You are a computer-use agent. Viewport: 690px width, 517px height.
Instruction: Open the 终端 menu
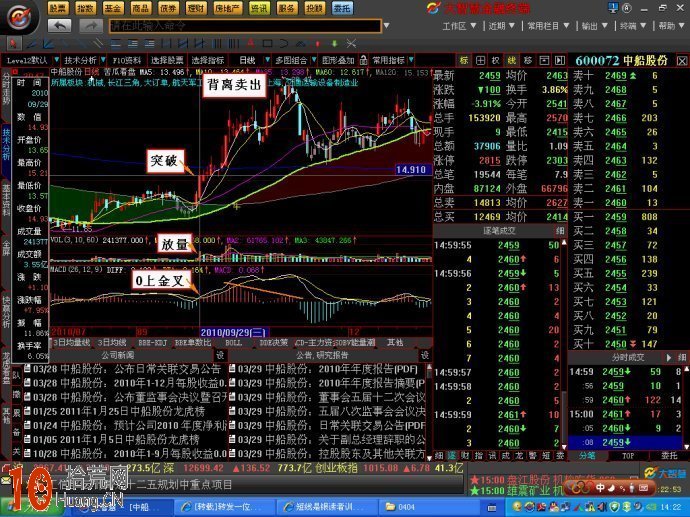632,26
